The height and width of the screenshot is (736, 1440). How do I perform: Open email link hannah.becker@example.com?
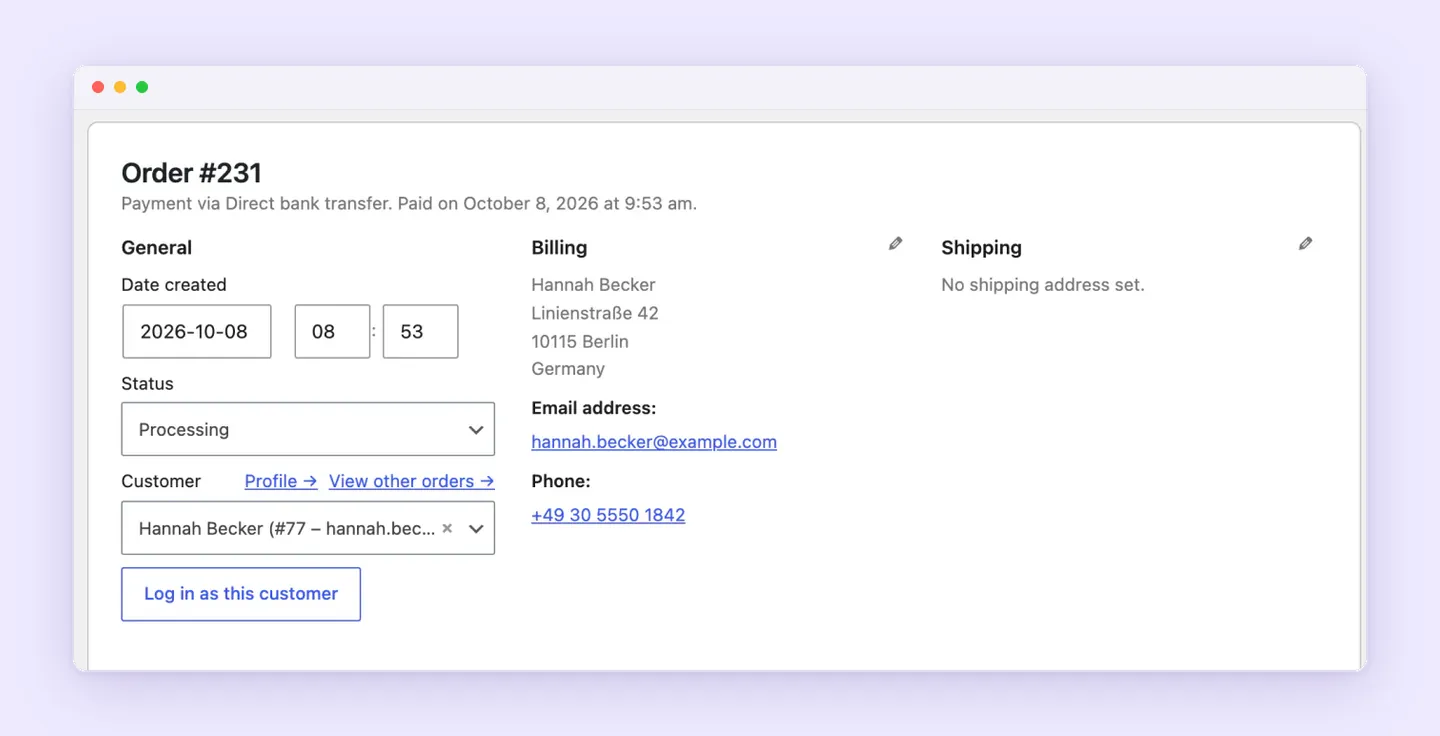click(x=654, y=442)
